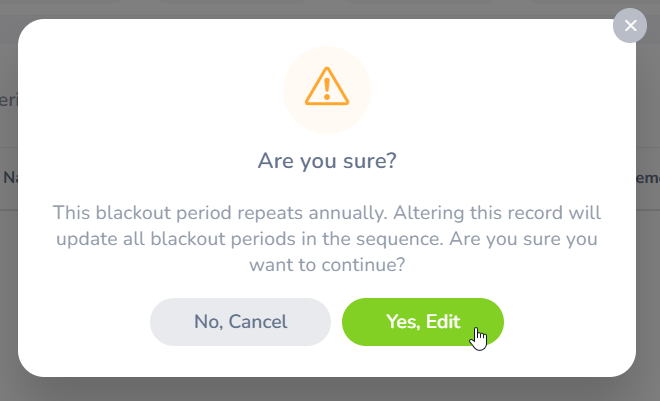Click the "want to continue?" line of text
660x401 pixels.
pyautogui.click(x=327, y=266)
